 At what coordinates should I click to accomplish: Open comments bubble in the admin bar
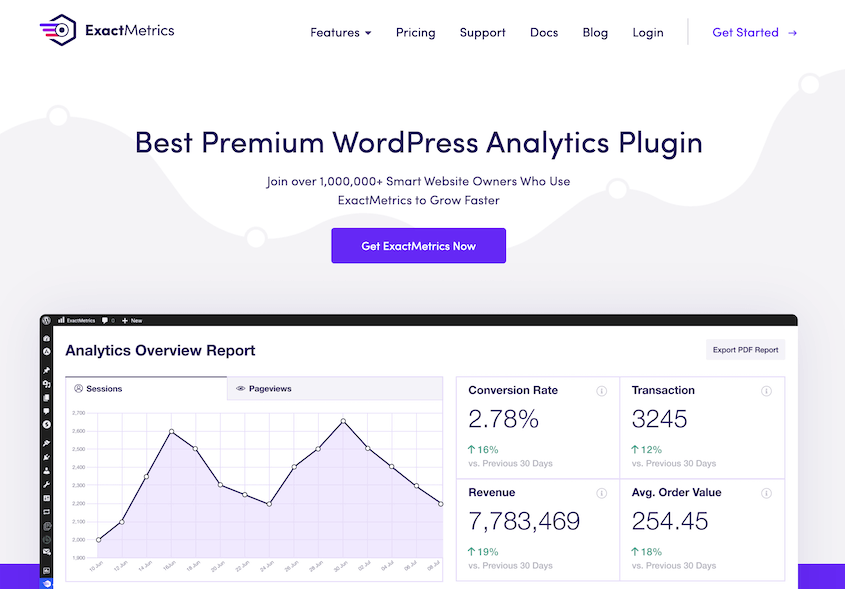point(108,320)
